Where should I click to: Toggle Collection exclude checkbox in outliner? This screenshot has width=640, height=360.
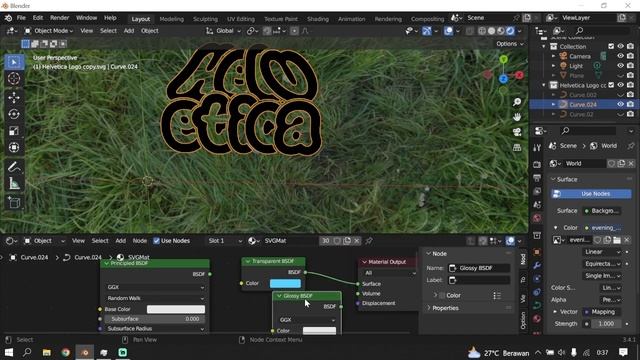[611, 47]
